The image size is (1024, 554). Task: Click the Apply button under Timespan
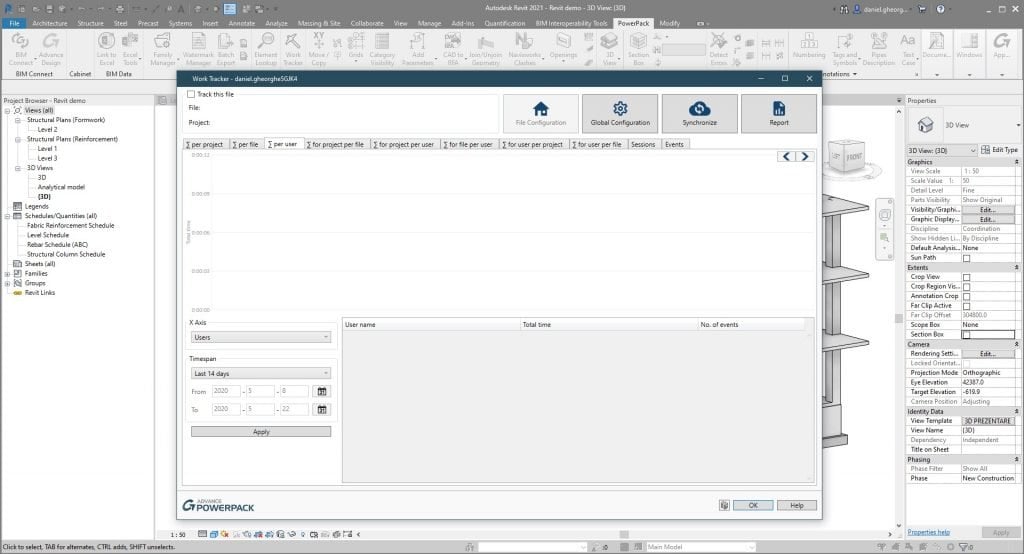click(261, 432)
